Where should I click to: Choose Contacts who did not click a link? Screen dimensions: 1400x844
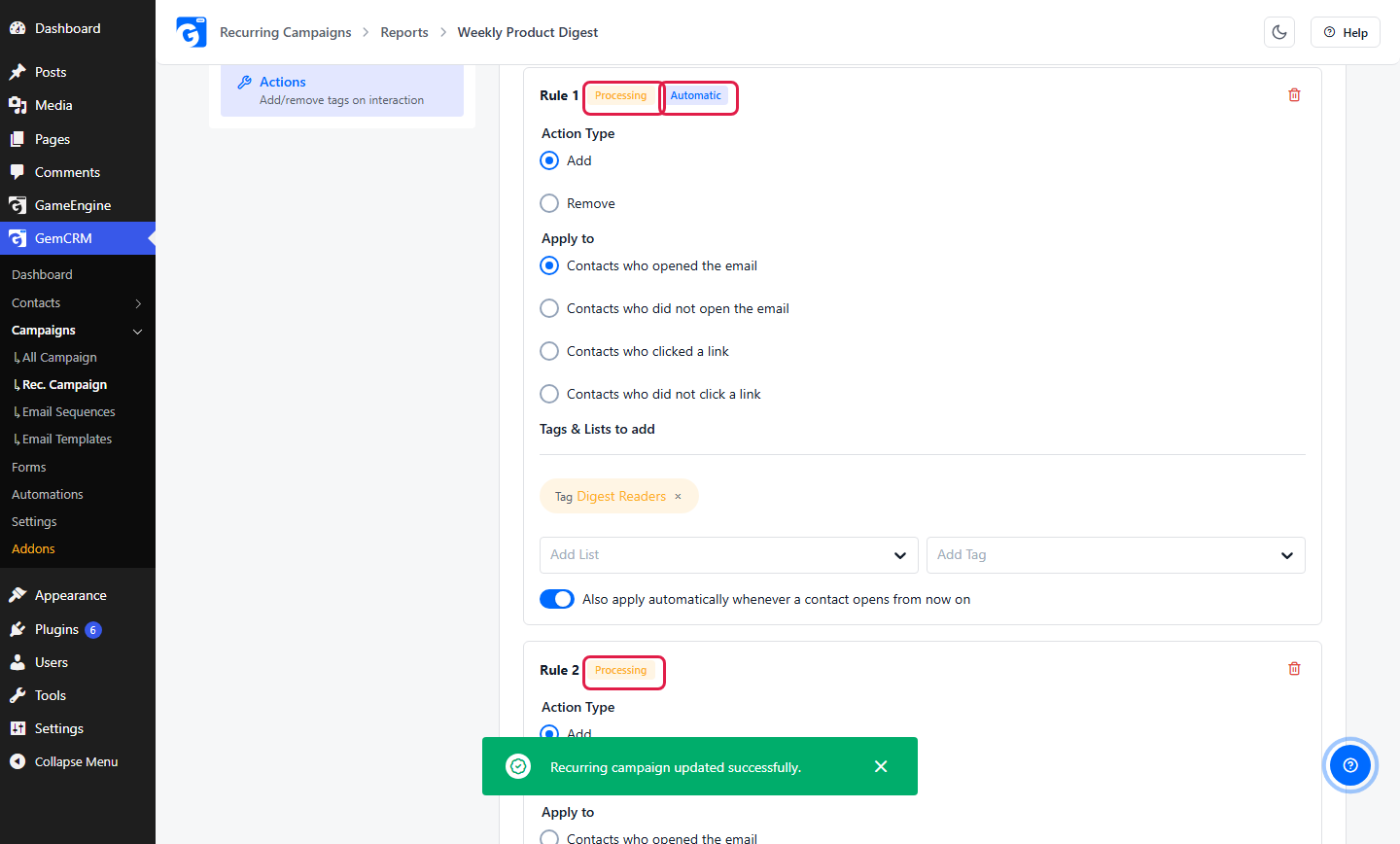coord(549,394)
